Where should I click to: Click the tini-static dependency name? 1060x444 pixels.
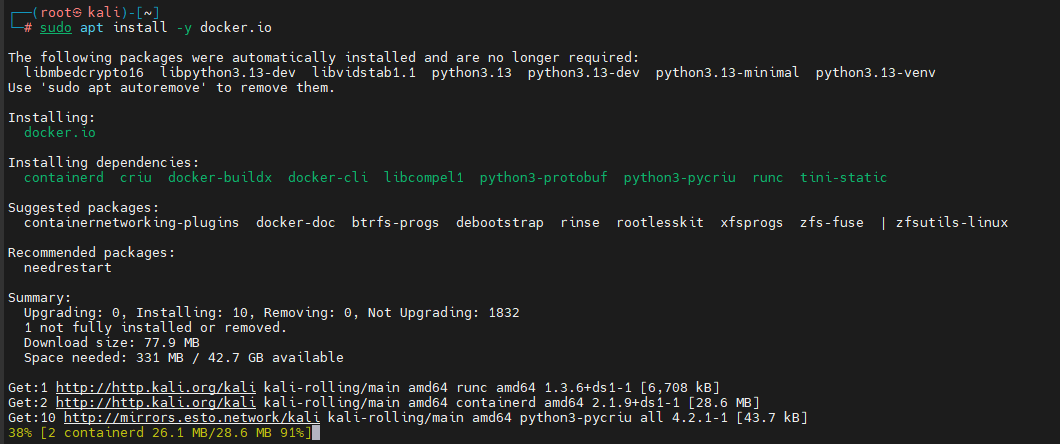click(843, 178)
